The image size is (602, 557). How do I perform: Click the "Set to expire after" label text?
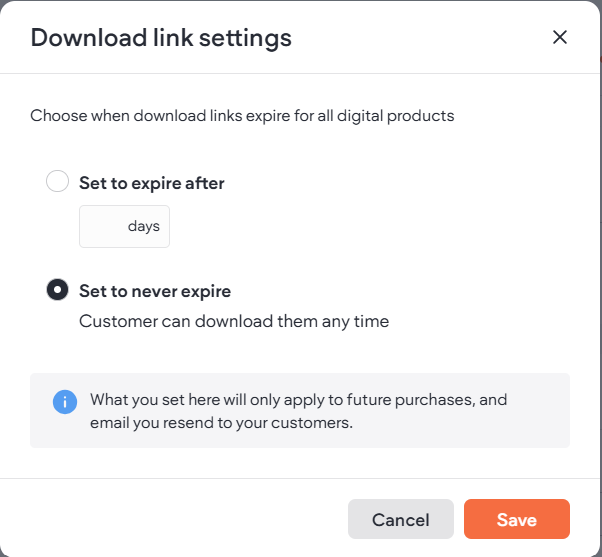point(152,183)
